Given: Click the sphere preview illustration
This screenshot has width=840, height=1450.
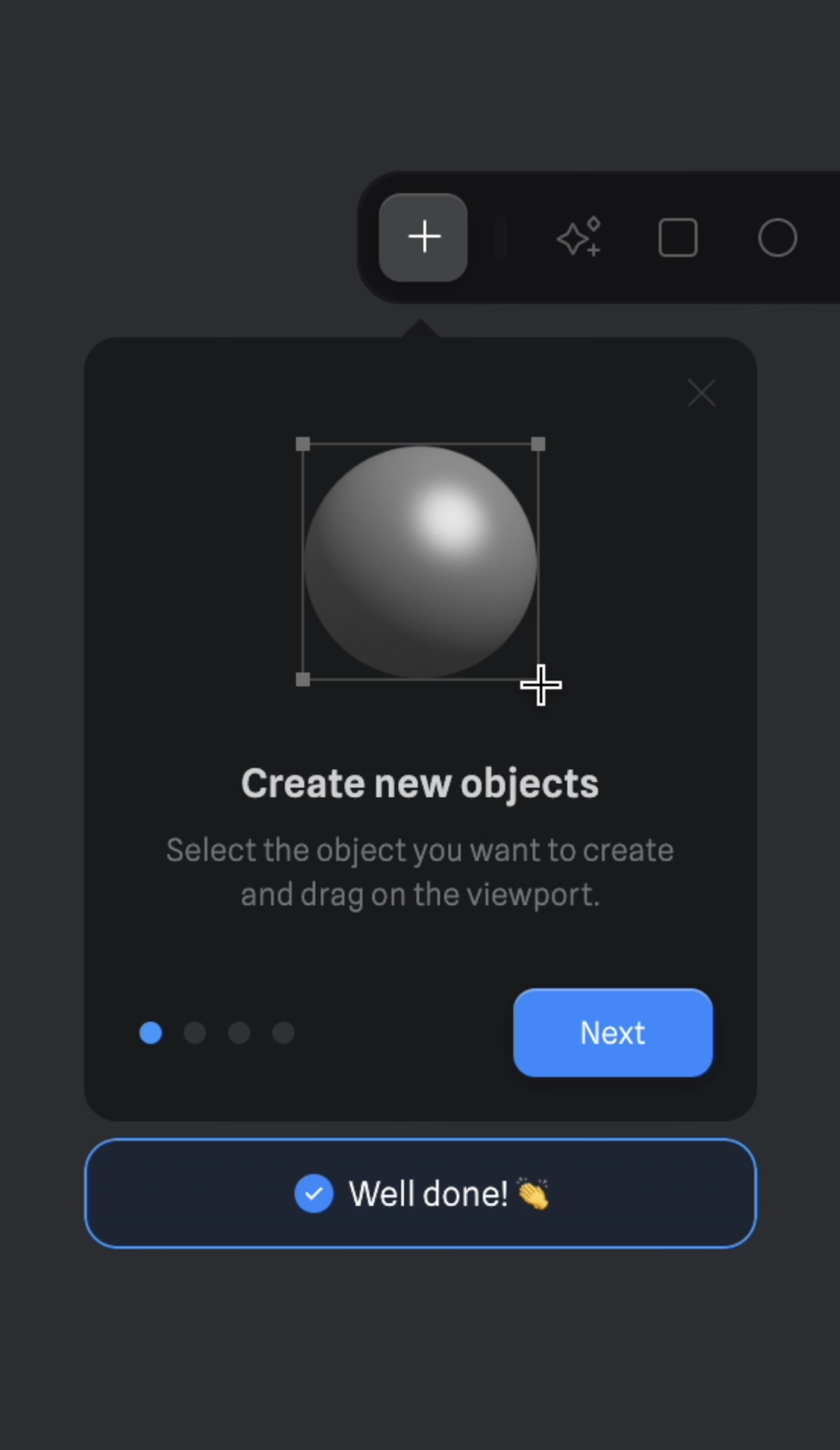Looking at the screenshot, I should click(420, 561).
